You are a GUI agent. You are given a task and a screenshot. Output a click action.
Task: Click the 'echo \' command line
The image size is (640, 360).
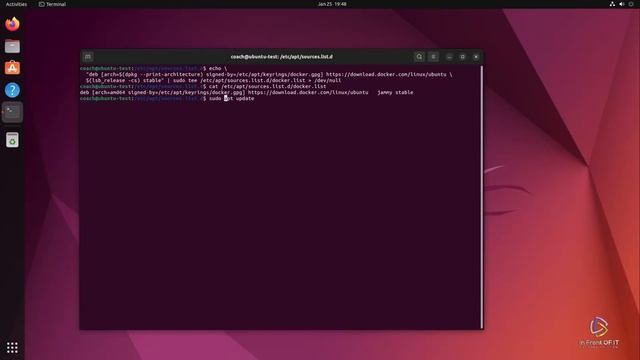point(218,69)
